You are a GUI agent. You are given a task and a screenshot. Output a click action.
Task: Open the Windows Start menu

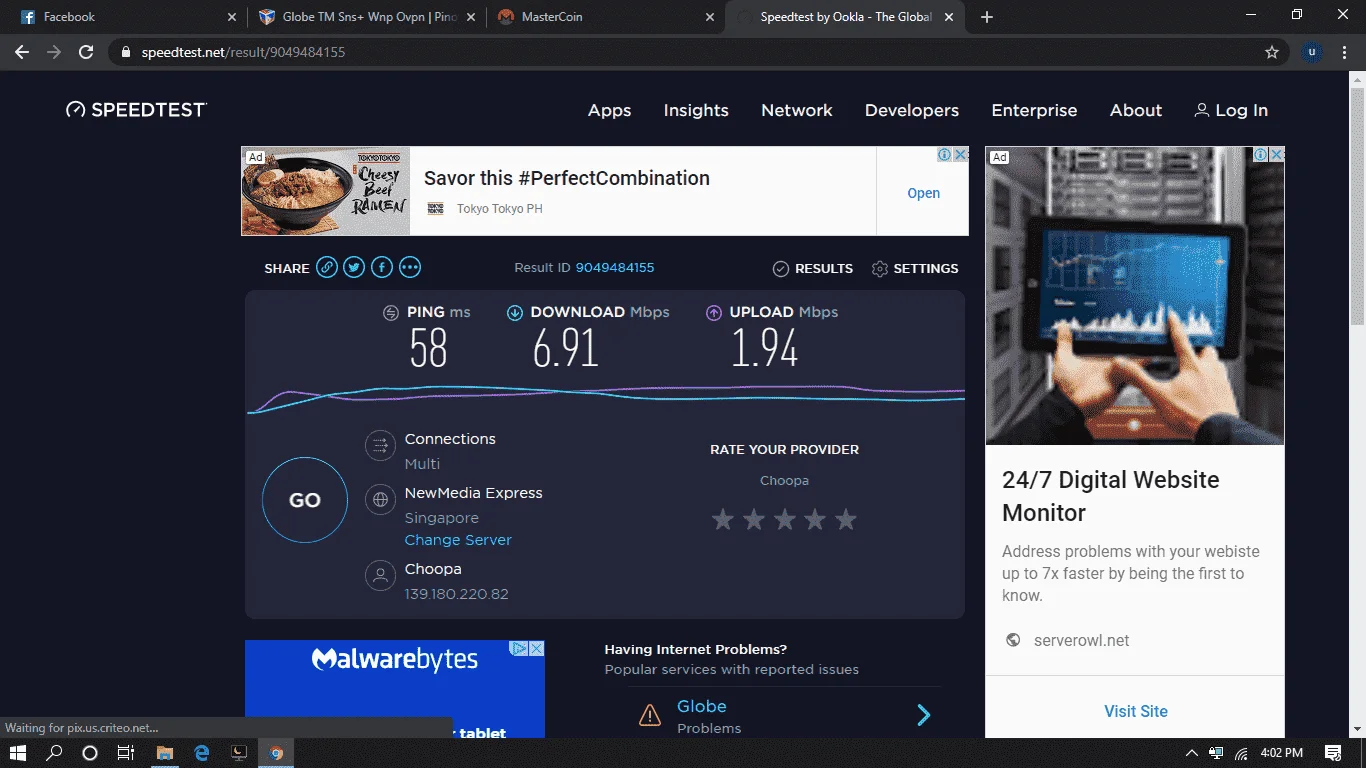point(17,753)
